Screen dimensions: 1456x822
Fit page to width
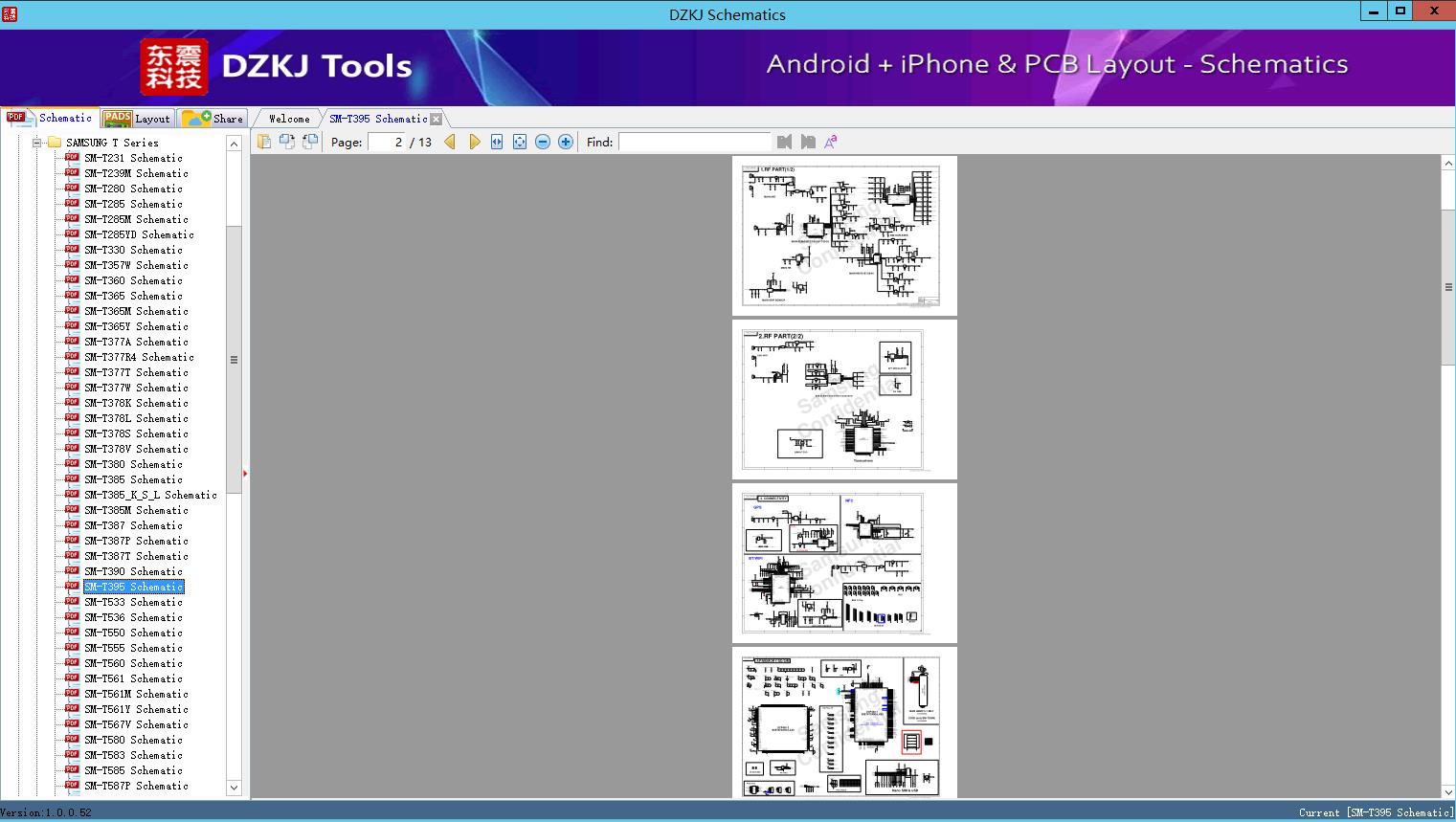click(497, 142)
